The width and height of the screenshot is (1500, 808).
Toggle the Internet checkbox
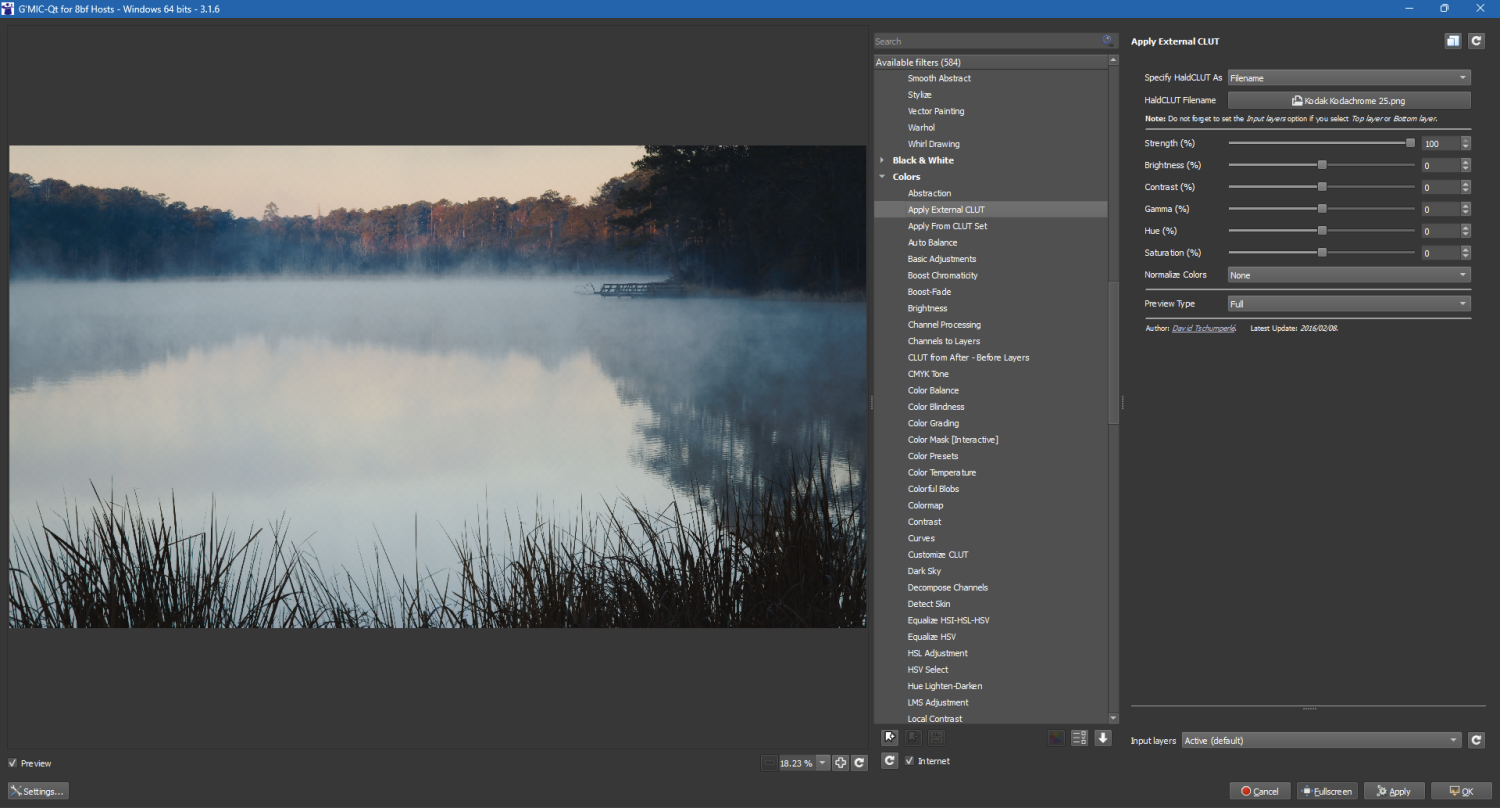(909, 761)
